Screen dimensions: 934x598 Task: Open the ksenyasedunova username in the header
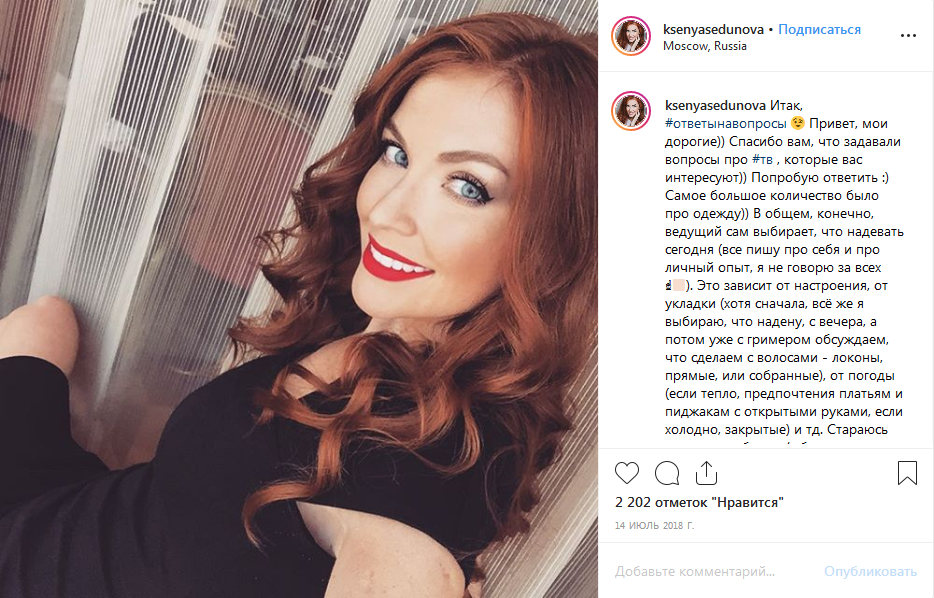pos(713,29)
